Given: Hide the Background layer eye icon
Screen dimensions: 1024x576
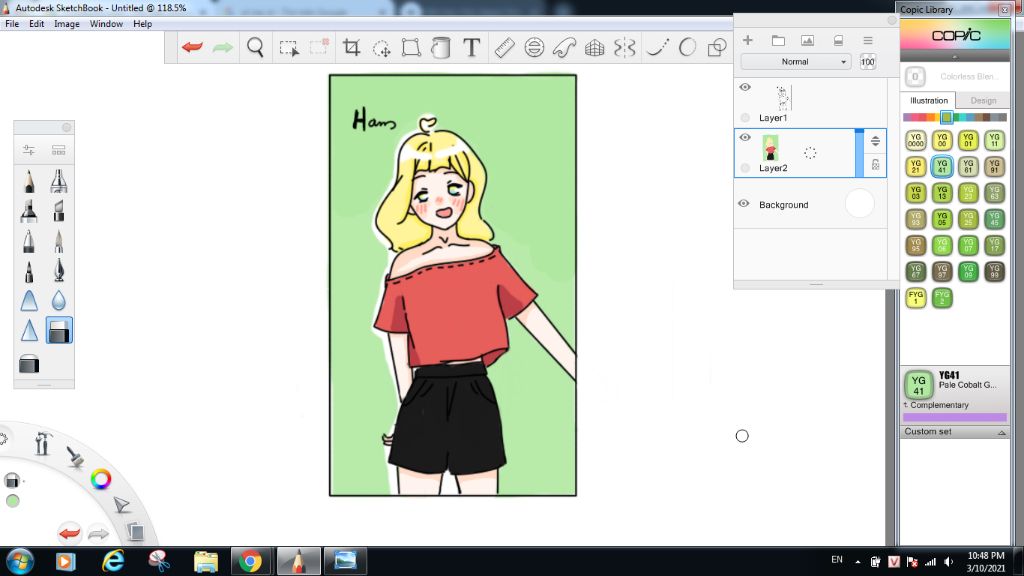Looking at the screenshot, I should 744,204.
